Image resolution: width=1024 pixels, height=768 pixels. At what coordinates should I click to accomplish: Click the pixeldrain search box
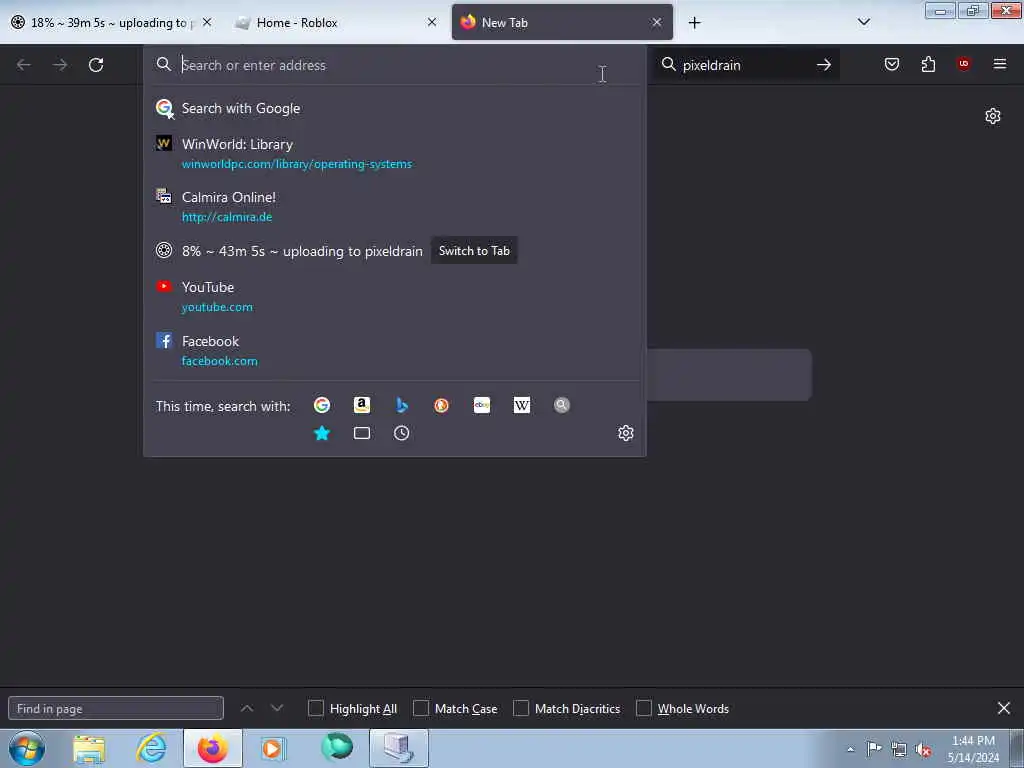(744, 65)
